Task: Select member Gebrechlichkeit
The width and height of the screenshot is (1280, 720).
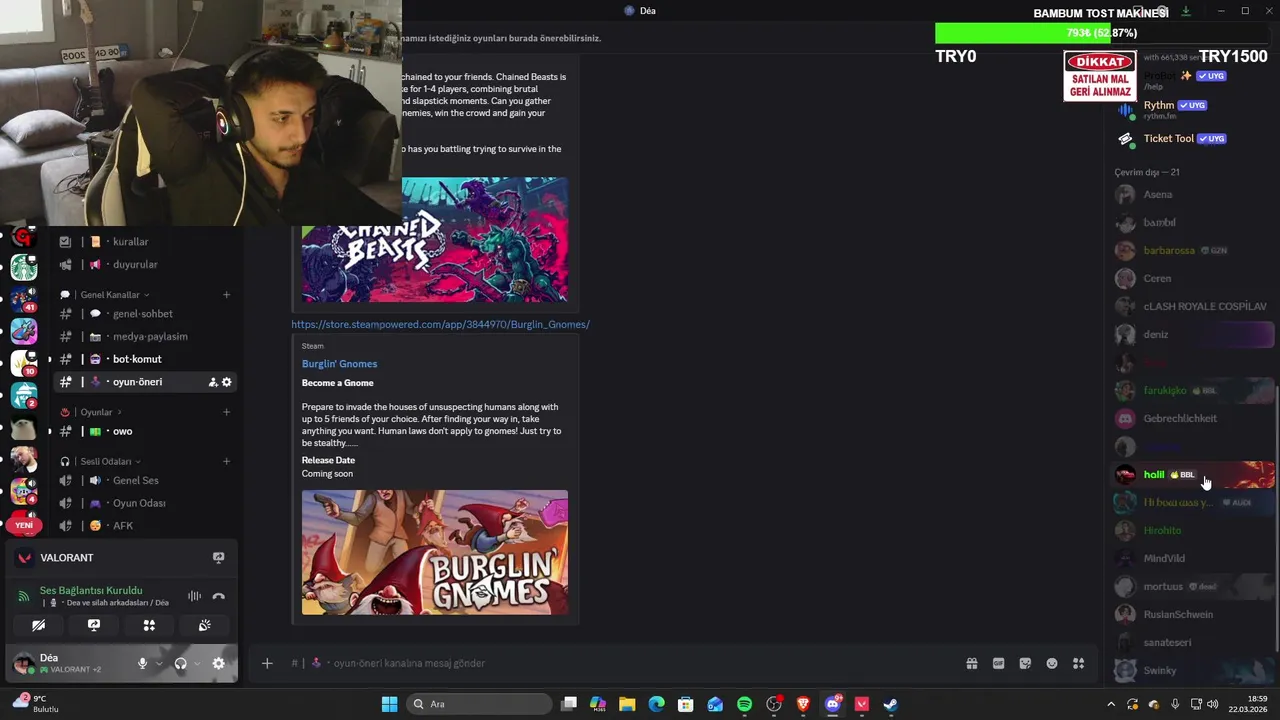Action: click(x=1194, y=419)
